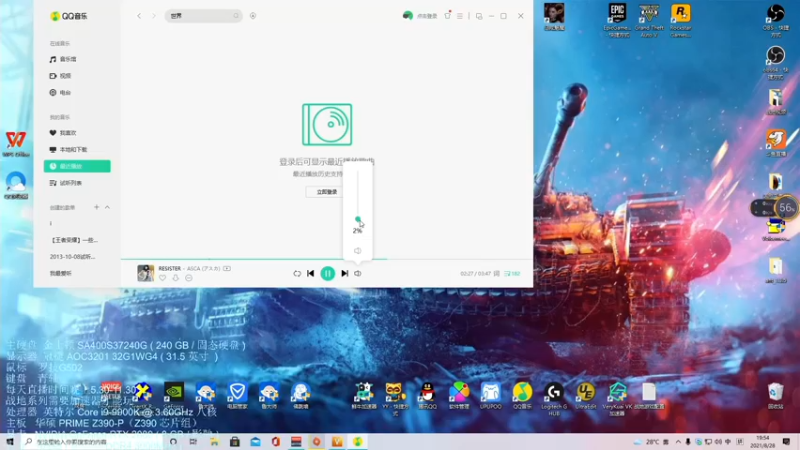Viewport: 800px width, 450px height.
Task: Click the login text next to the avatar
Action: (x=427, y=16)
